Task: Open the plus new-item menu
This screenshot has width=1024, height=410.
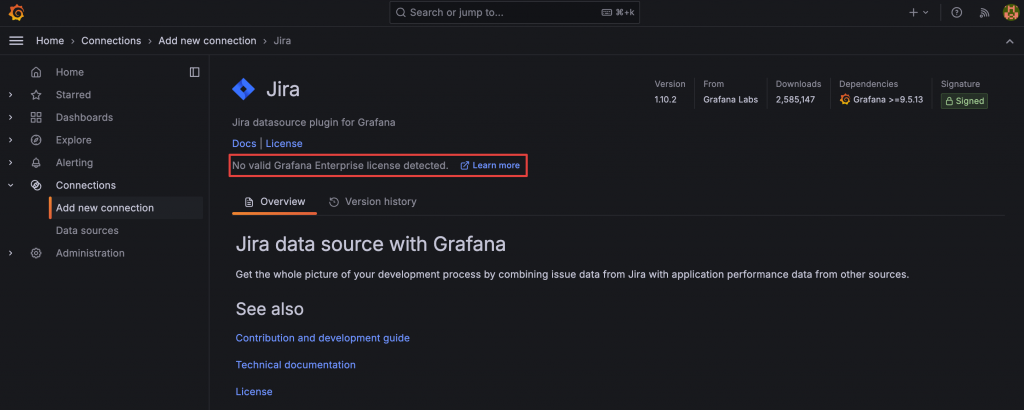Action: [x=918, y=12]
